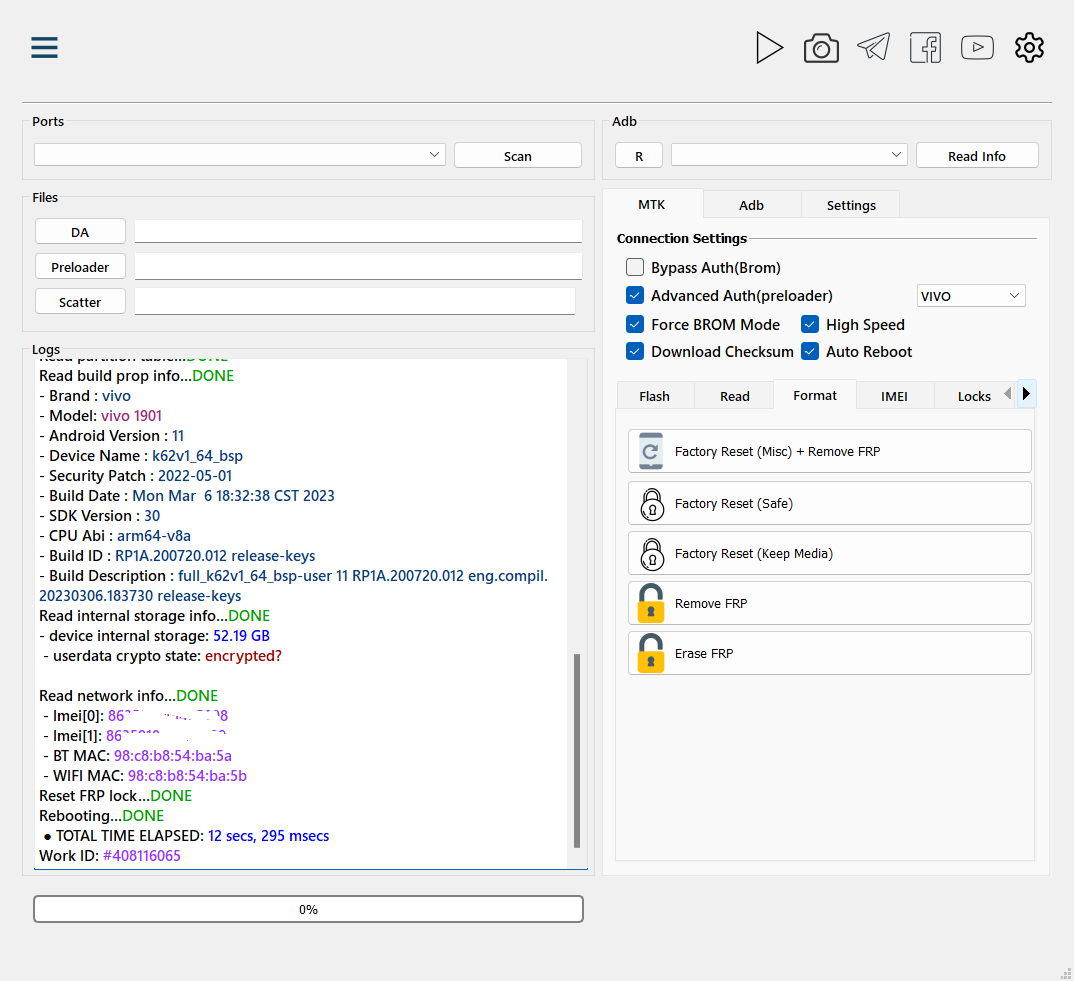Click the TOTAL TIME ELAPSED 12 secs value
Image resolution: width=1074 pixels, height=981 pixels.
pyautogui.click(x=268, y=835)
